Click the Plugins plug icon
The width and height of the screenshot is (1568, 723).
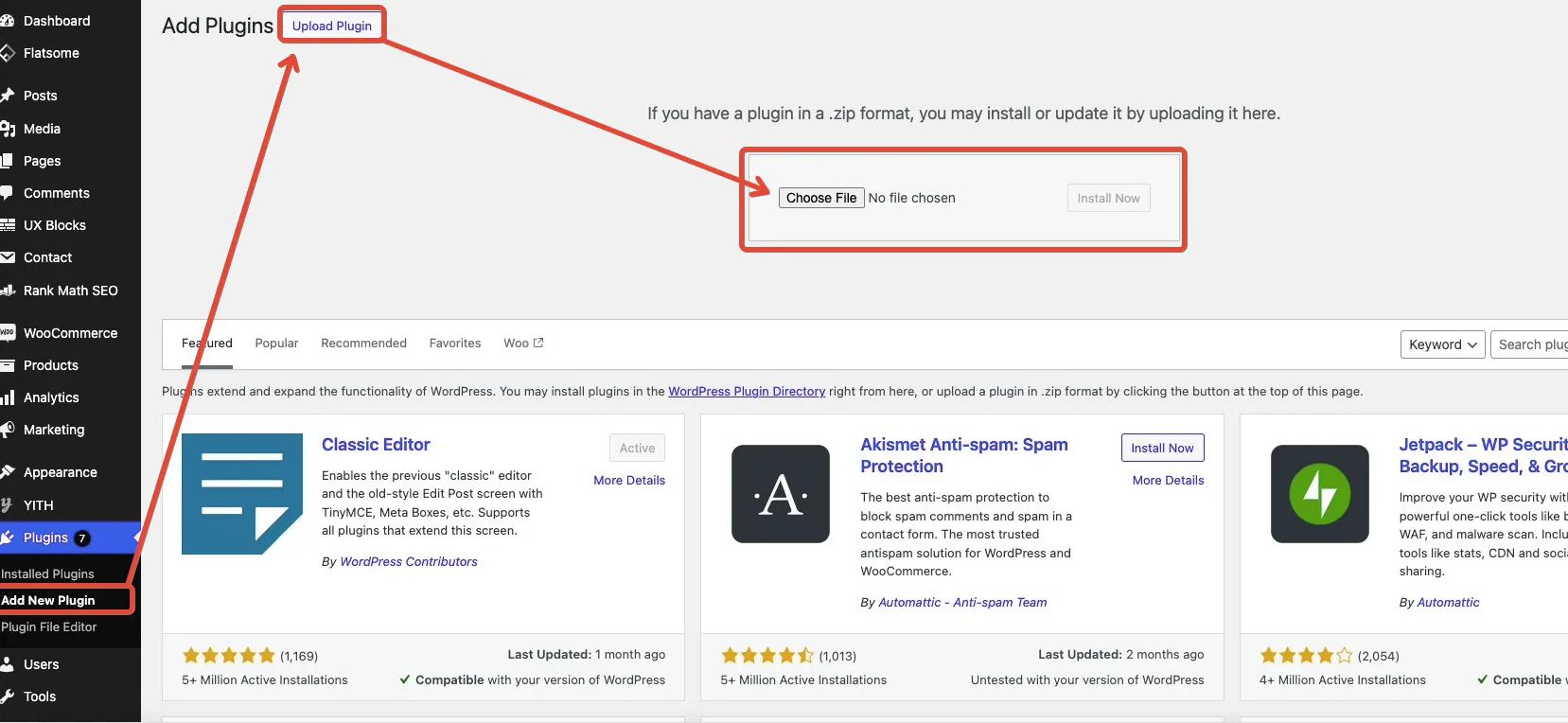tap(7, 538)
